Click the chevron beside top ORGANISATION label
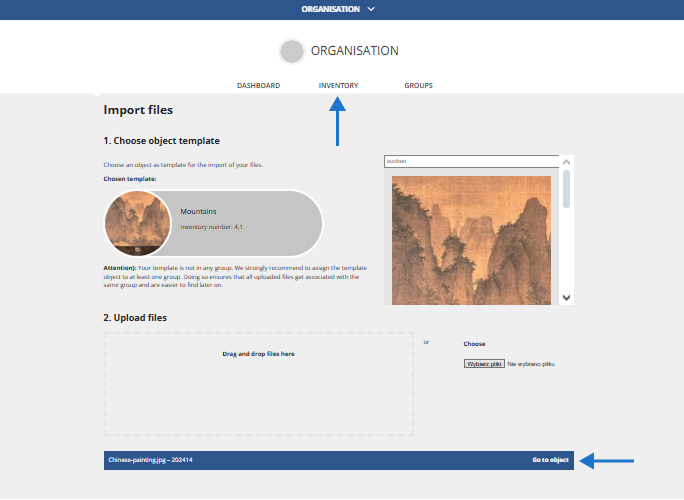The height and width of the screenshot is (500, 684). [x=371, y=9]
